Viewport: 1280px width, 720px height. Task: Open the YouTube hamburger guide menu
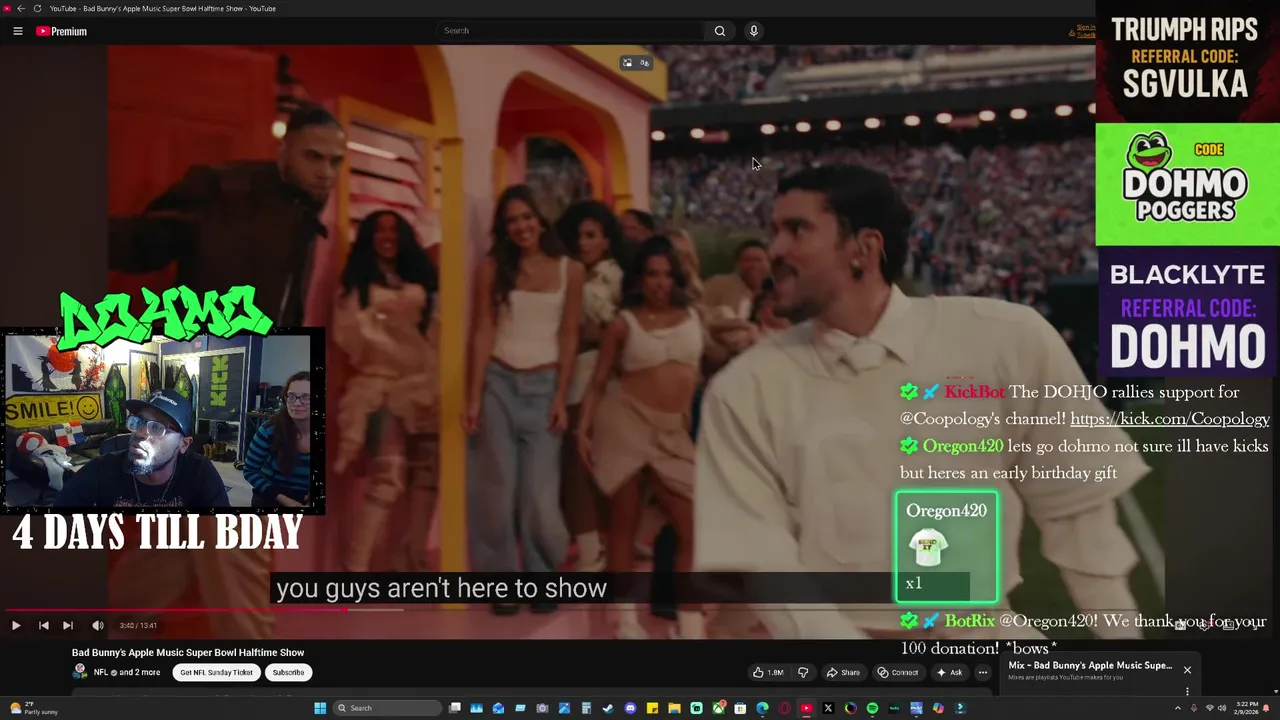(18, 31)
